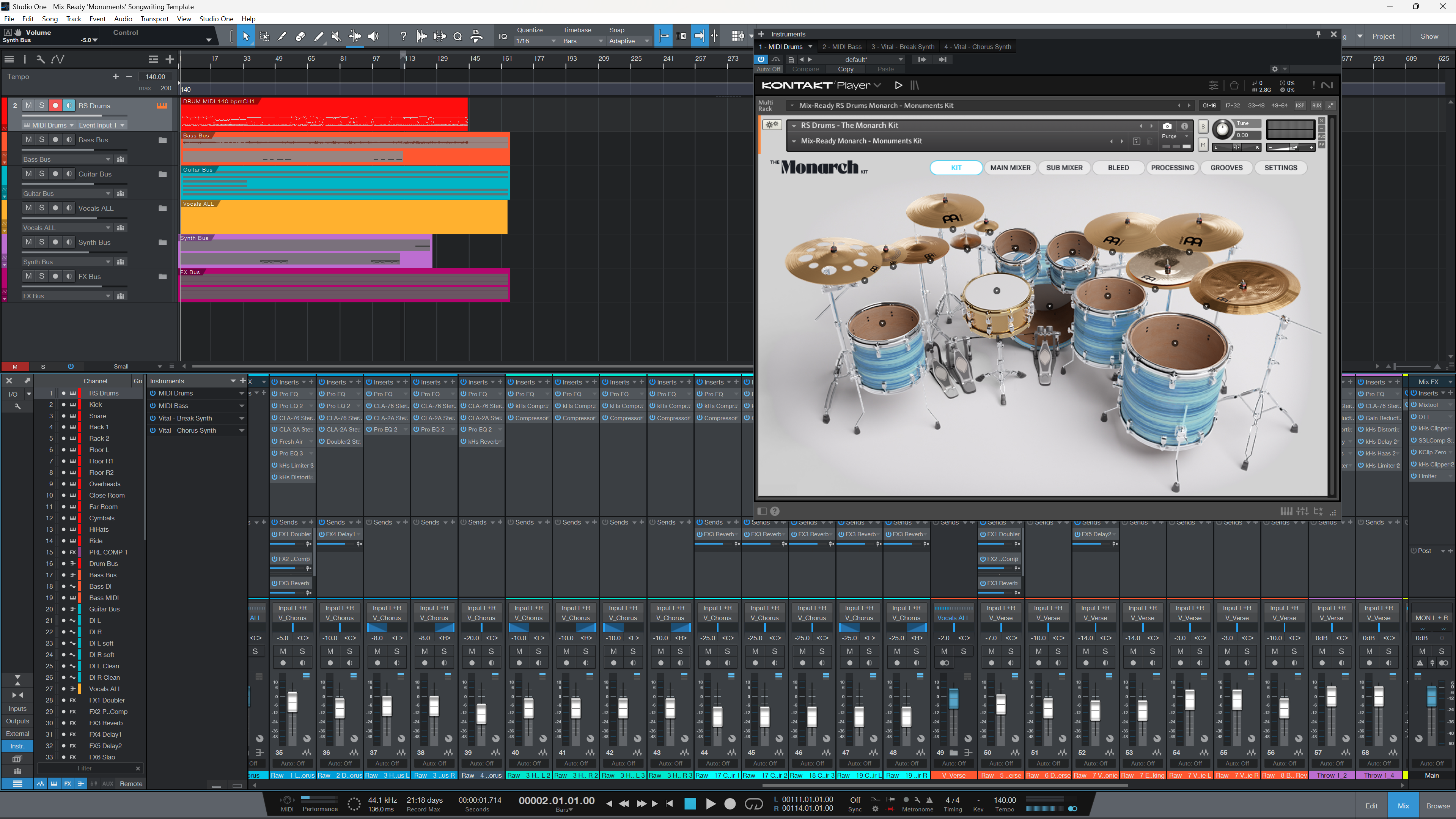
Task: Mute mixer channel 35
Action: (x=283, y=651)
